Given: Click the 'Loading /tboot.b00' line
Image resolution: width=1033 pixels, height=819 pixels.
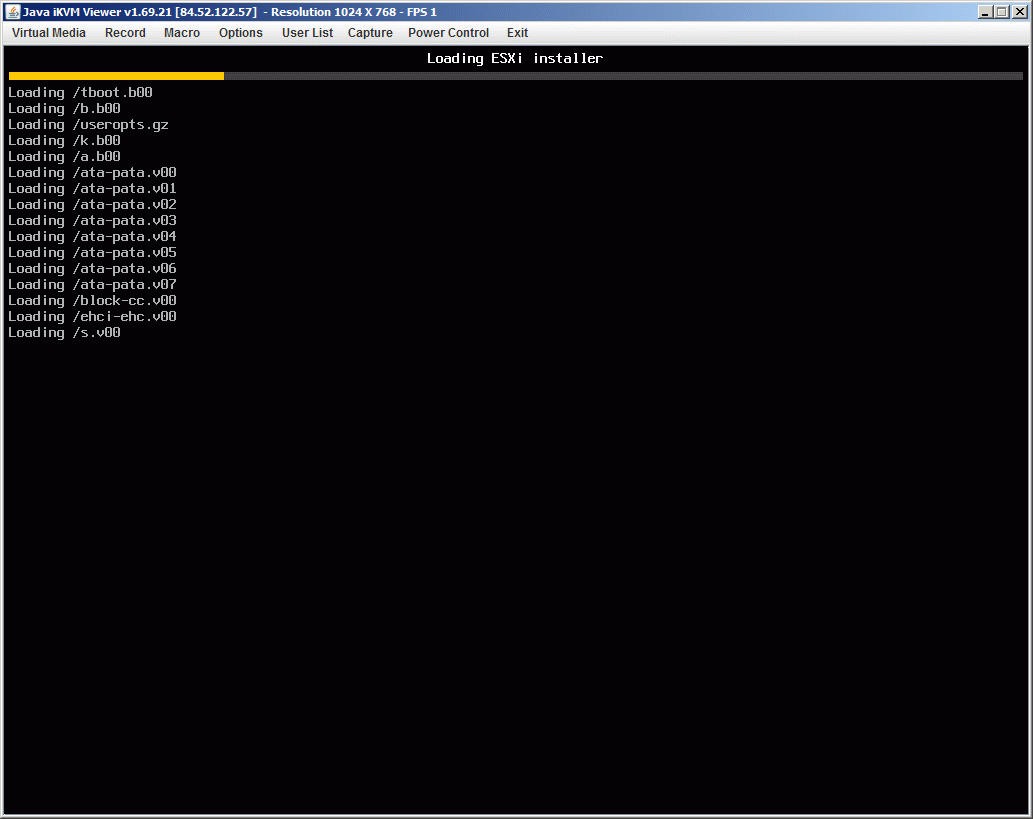Looking at the screenshot, I should 80,93.
